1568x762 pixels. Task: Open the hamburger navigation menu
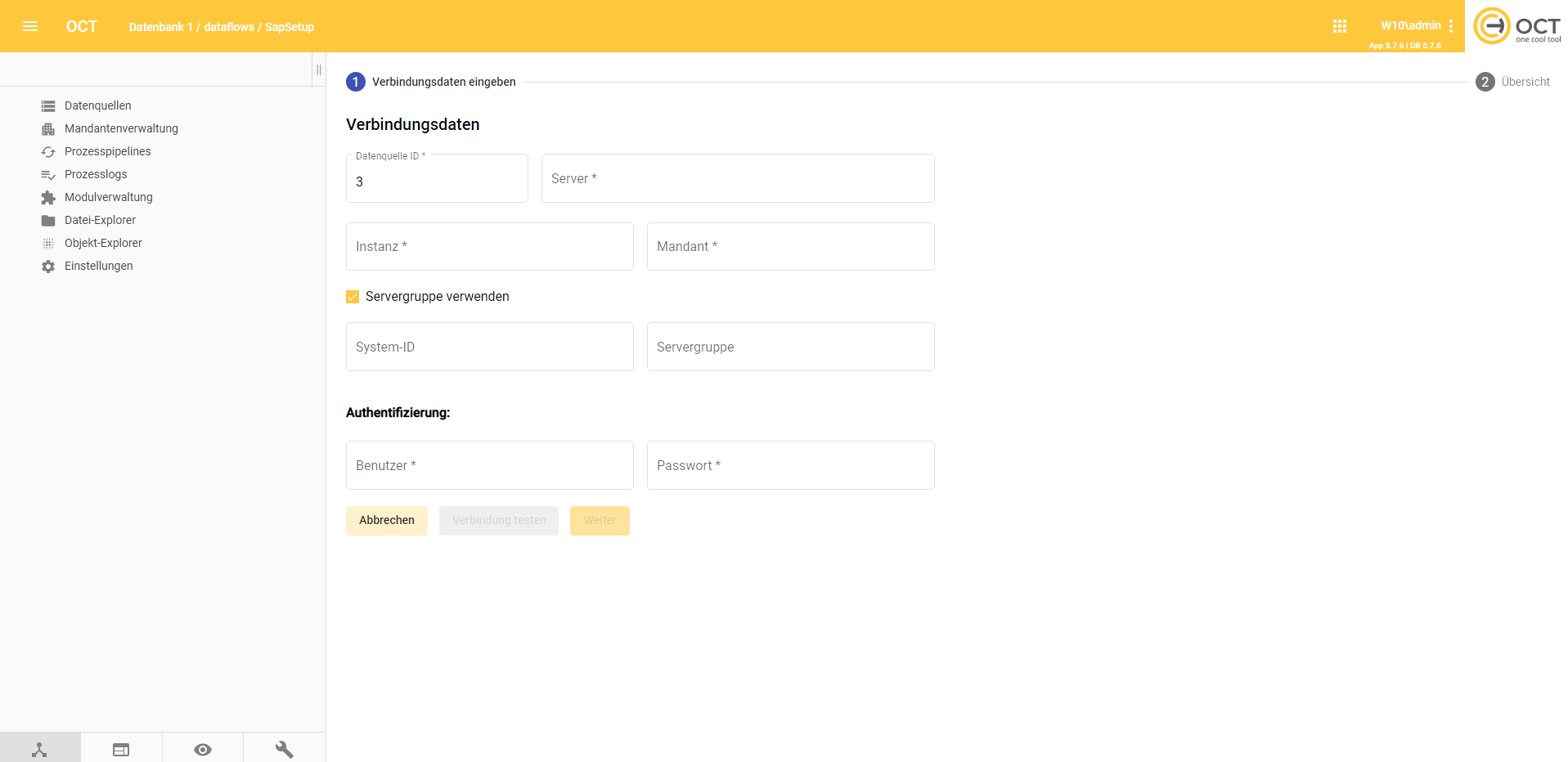pos(30,26)
